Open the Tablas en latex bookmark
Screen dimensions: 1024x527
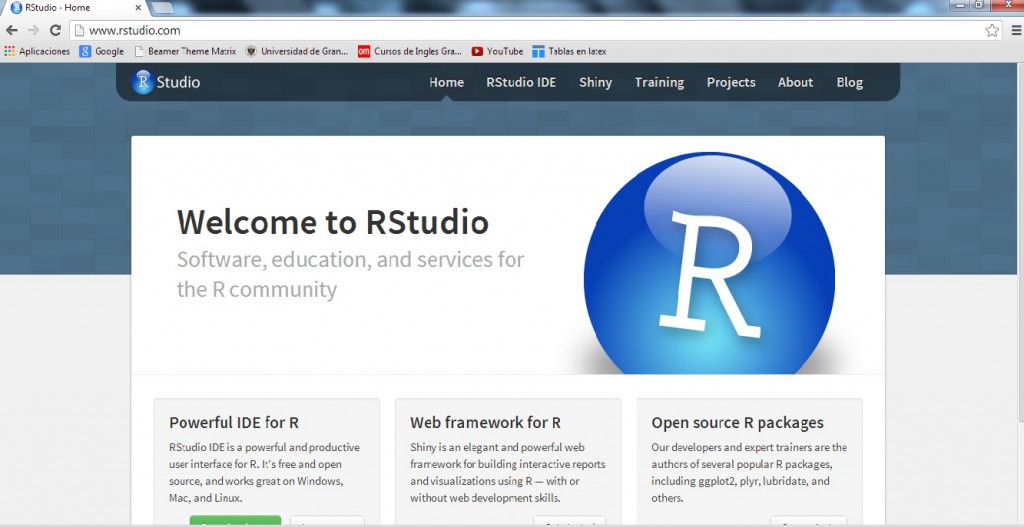tap(569, 51)
